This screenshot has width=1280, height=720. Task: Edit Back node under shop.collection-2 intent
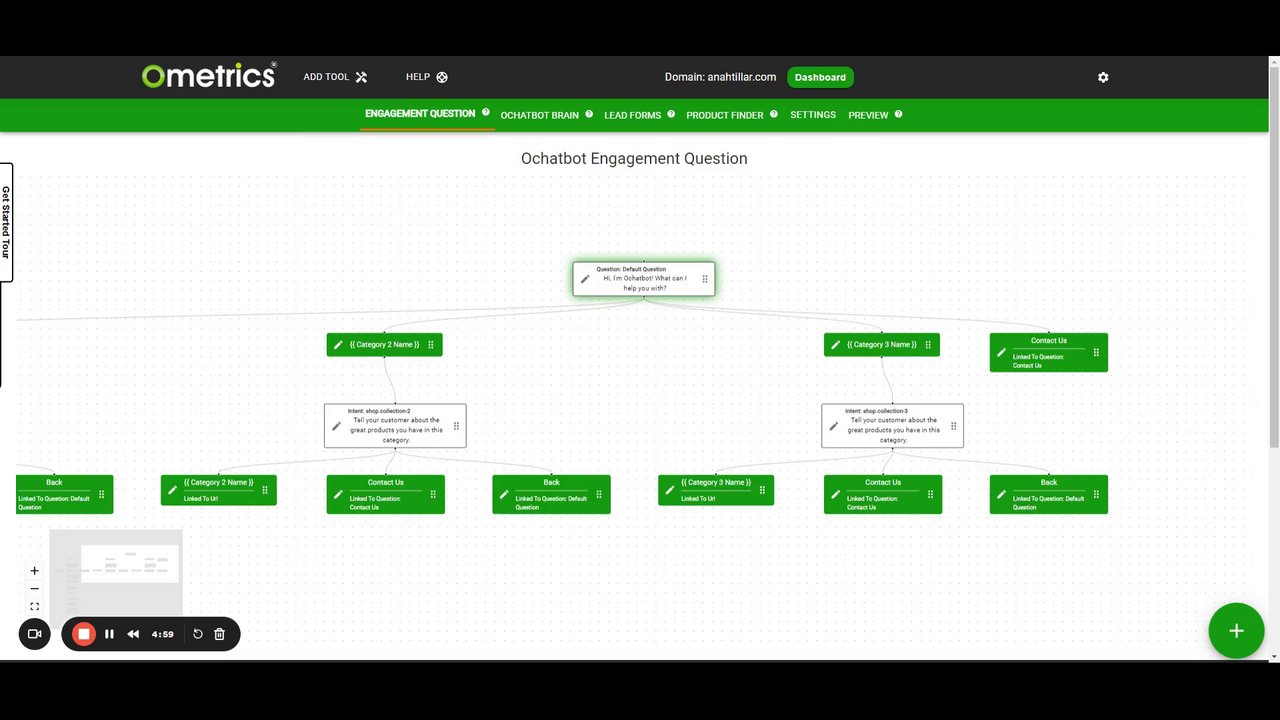click(x=504, y=494)
